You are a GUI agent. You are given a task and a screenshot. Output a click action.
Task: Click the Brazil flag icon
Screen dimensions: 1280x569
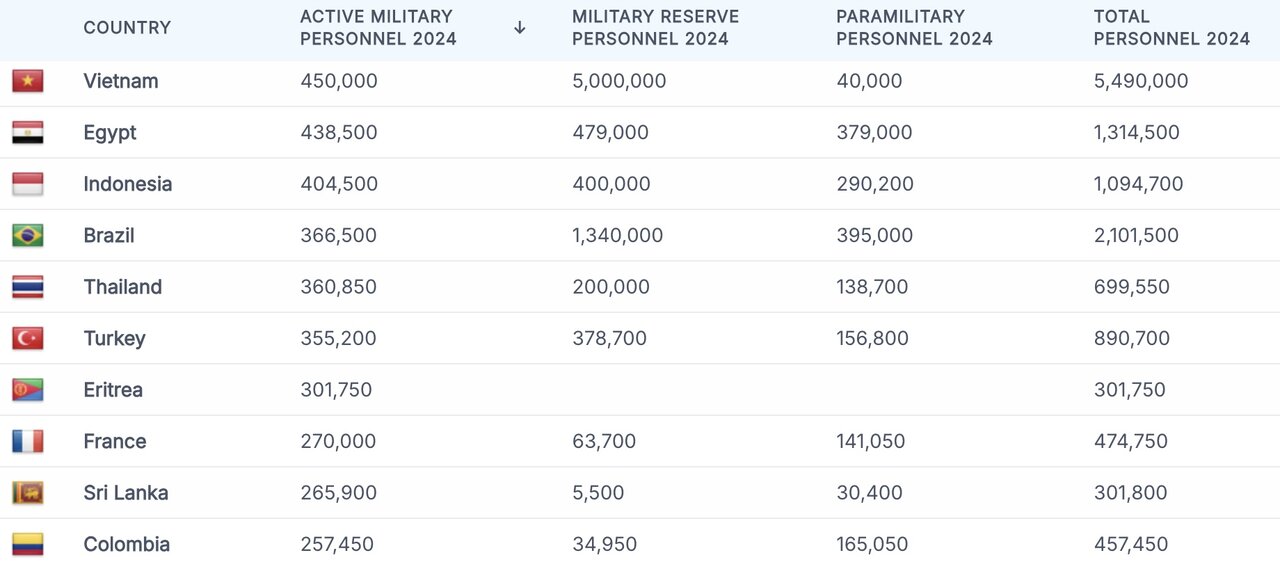pyautogui.click(x=27, y=236)
